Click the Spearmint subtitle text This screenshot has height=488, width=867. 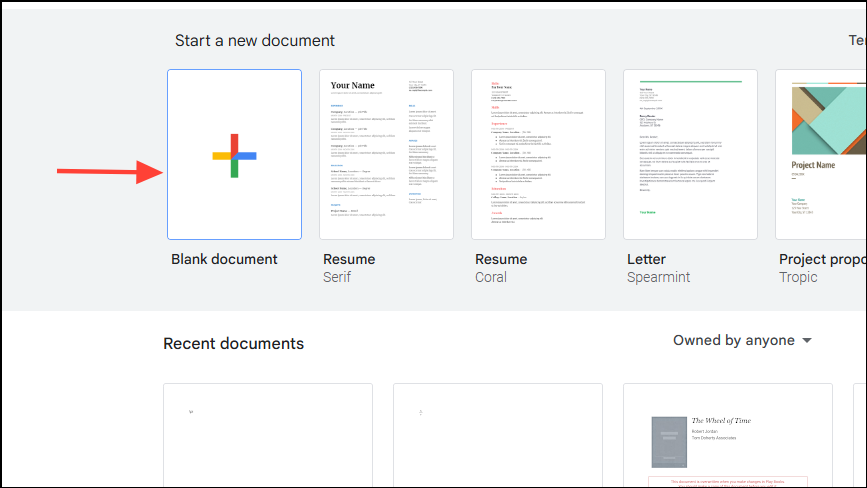(x=658, y=277)
